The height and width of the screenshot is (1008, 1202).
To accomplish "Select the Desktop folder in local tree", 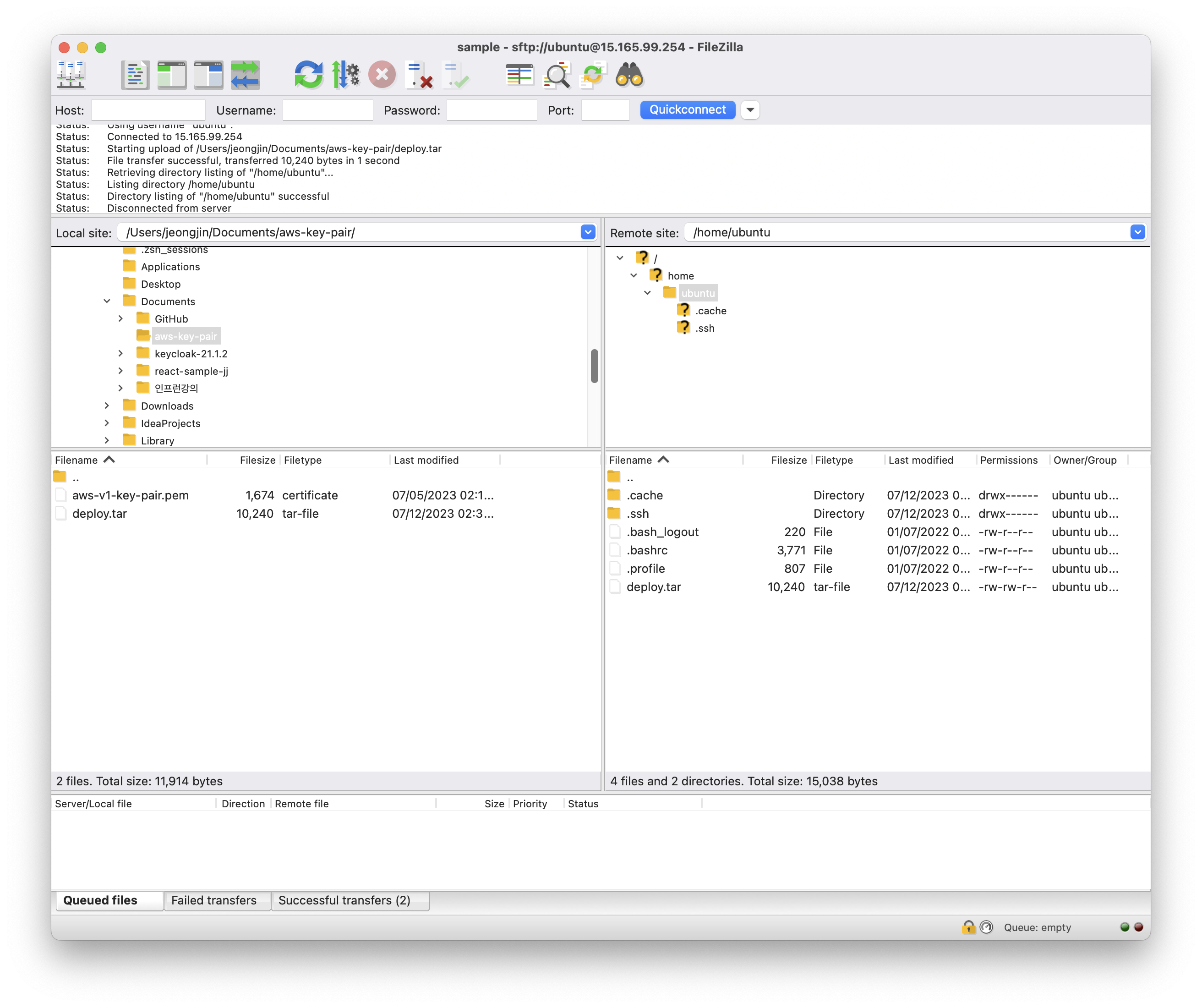I will pos(160,284).
